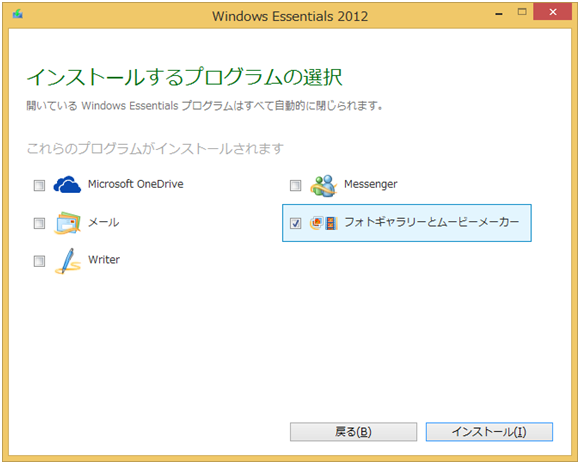Click the メール envelope icon
The width and height of the screenshot is (580, 464).
(x=67, y=223)
